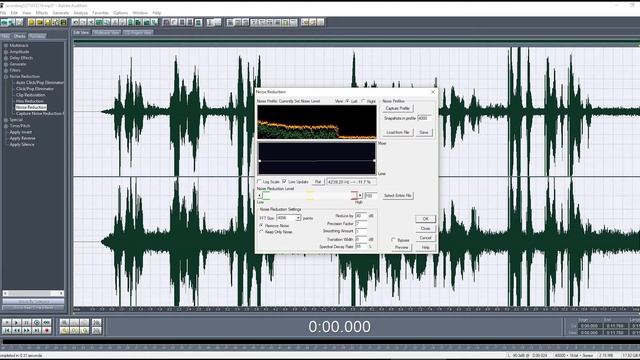Expand the Filters effects group
This screenshot has width=640, height=360.
coord(6,70)
